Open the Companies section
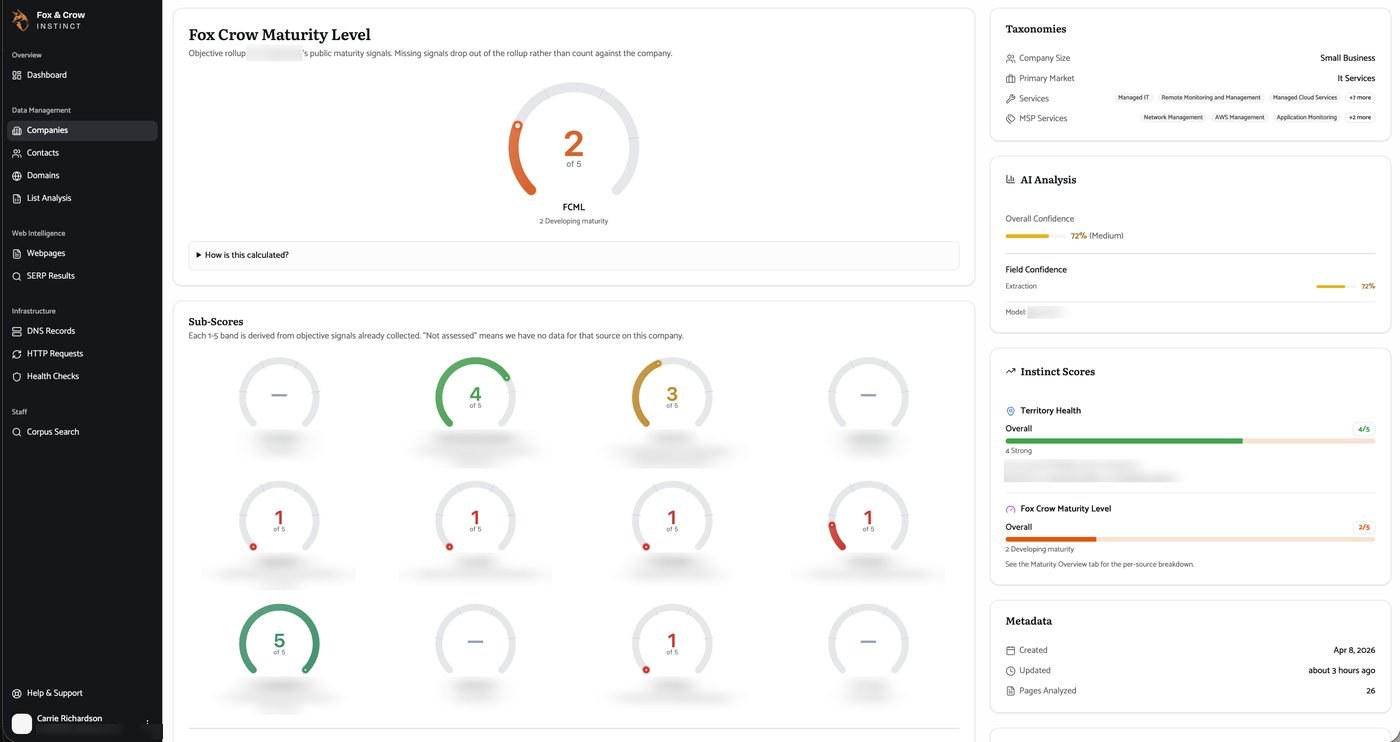The width and height of the screenshot is (1400, 742). 82,130
